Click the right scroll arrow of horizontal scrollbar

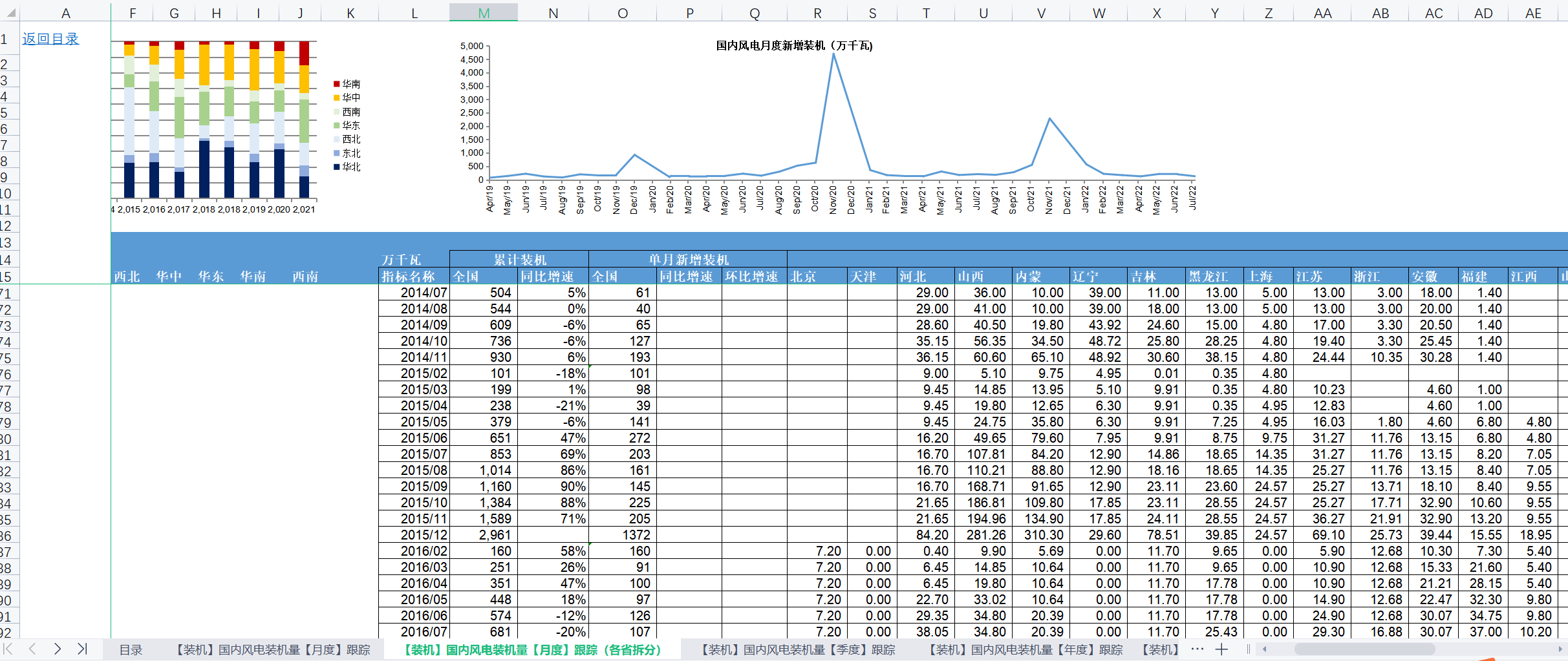coord(1560,649)
